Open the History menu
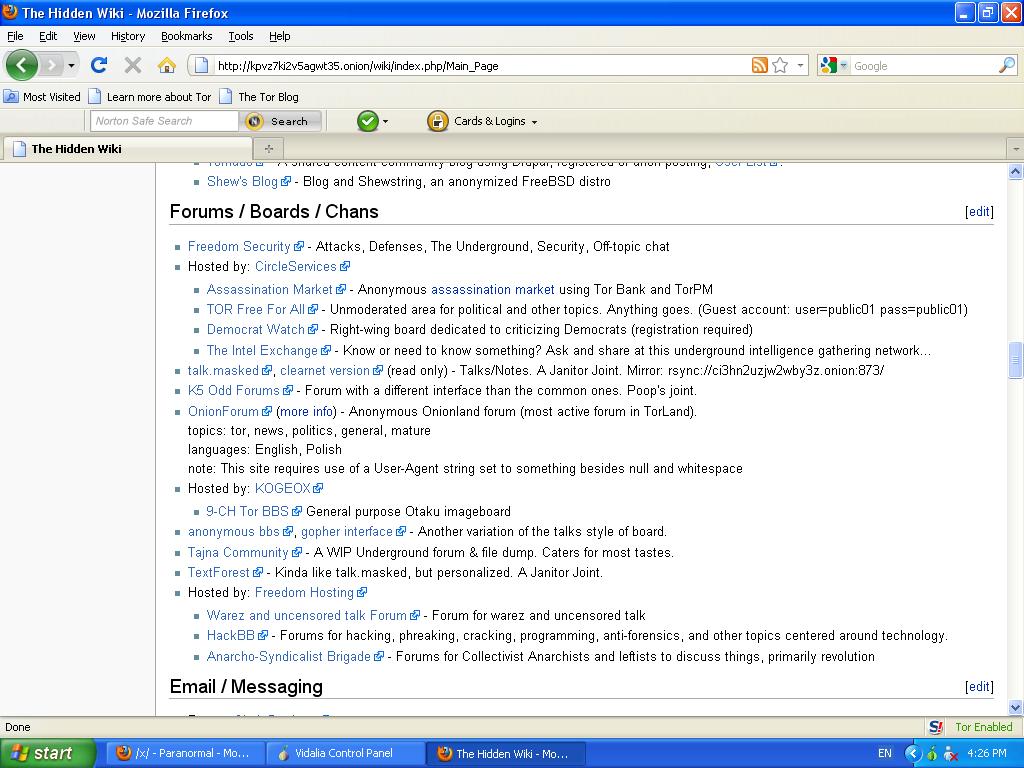 click(x=127, y=36)
